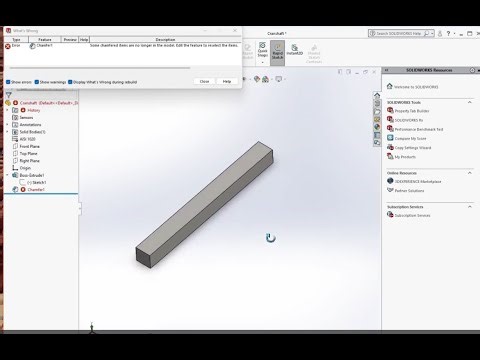Click the Copy Settings Wizard icon
Viewport: 480px width, 360px height.
click(390, 147)
